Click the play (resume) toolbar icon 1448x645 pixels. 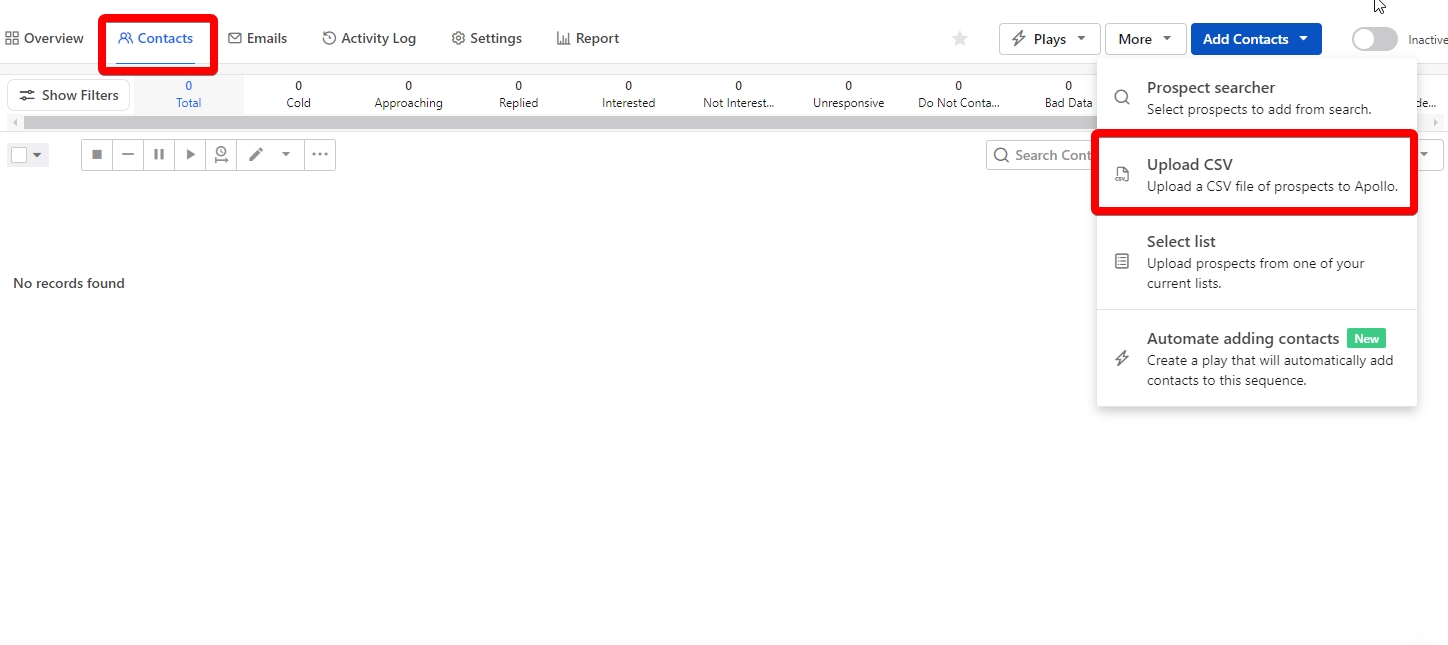click(x=190, y=155)
